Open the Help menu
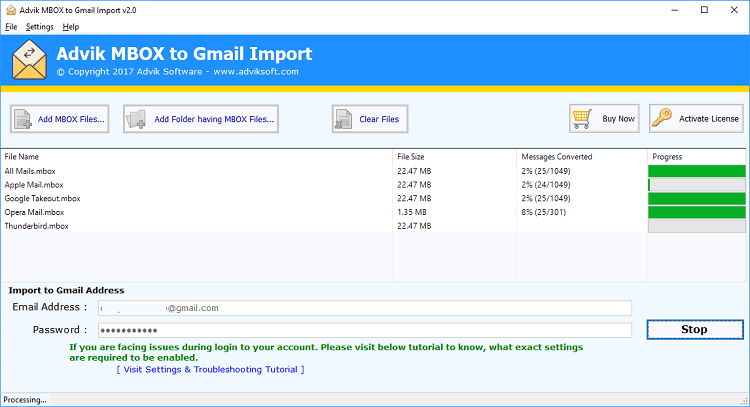The width and height of the screenshot is (750, 407). tap(71, 27)
